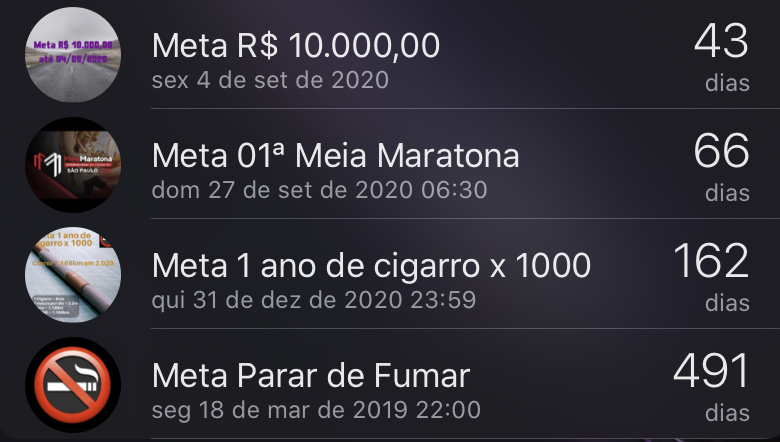Image resolution: width=780 pixels, height=442 pixels.
Task: Tap the Meia Maratona São Paulo round image
Action: [x=73, y=165]
